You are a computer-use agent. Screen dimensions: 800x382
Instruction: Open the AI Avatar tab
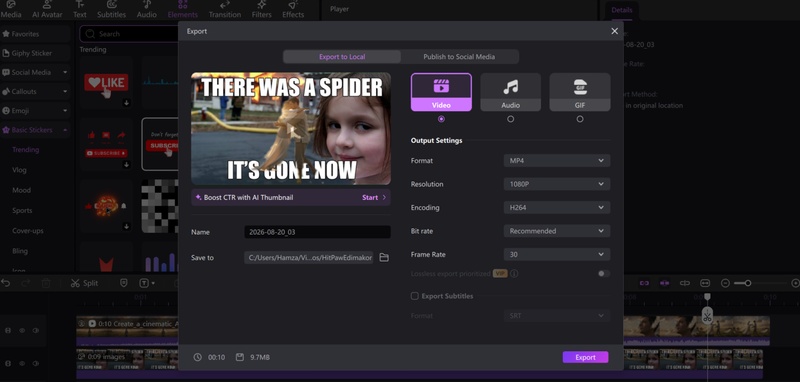point(46,9)
